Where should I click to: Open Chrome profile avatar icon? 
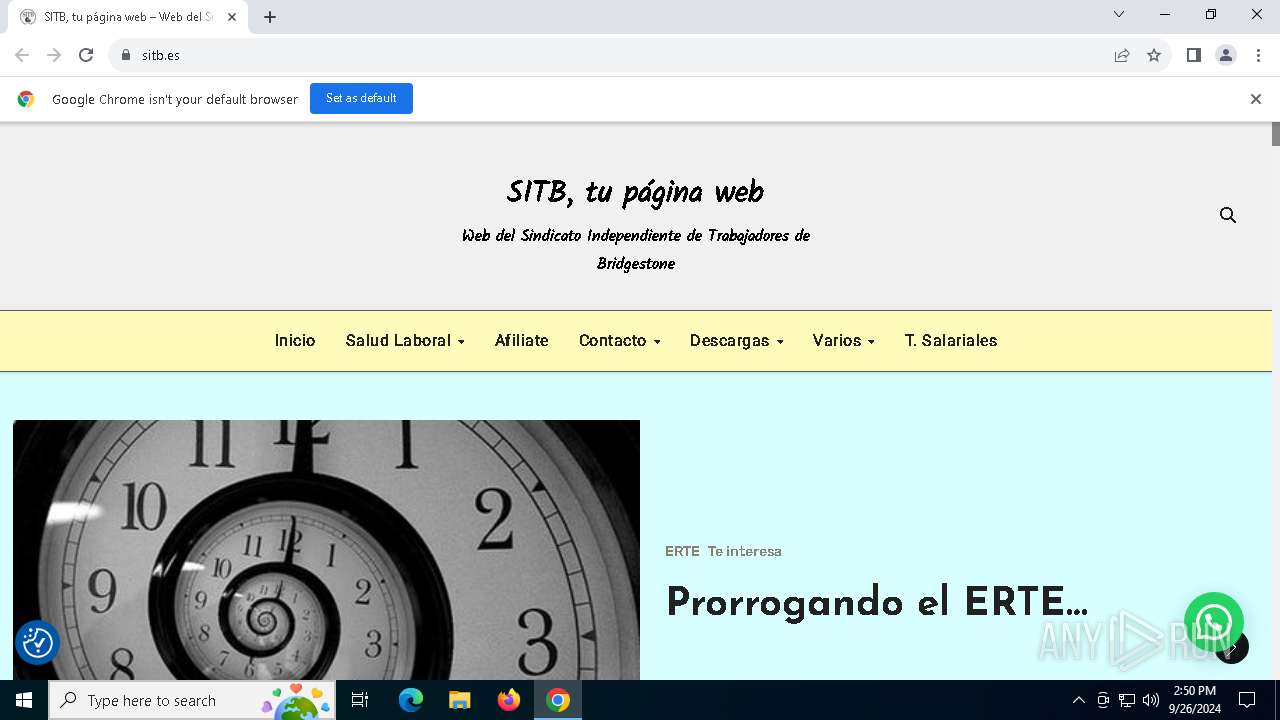point(1226,55)
